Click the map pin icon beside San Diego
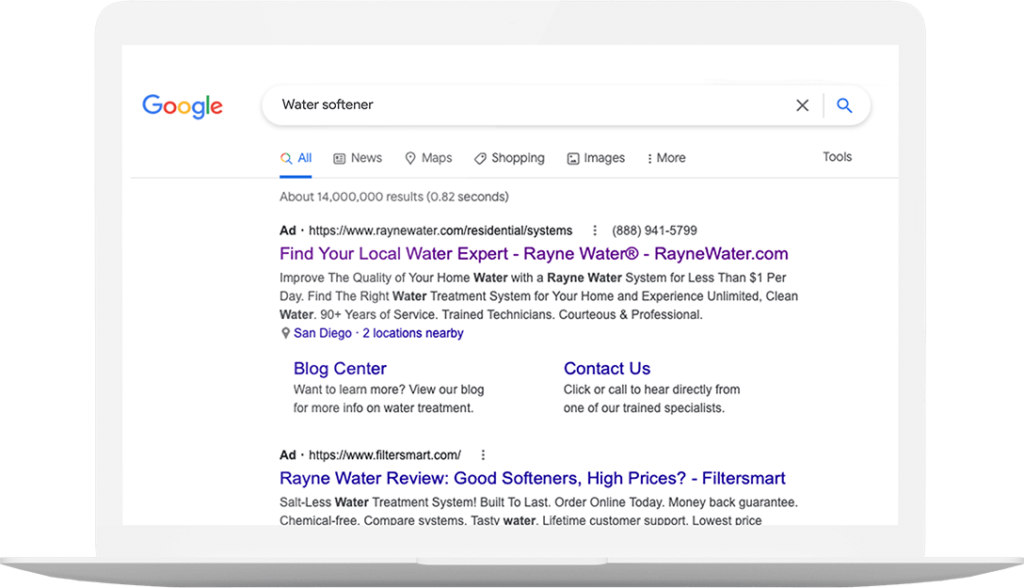 pyautogui.click(x=285, y=334)
